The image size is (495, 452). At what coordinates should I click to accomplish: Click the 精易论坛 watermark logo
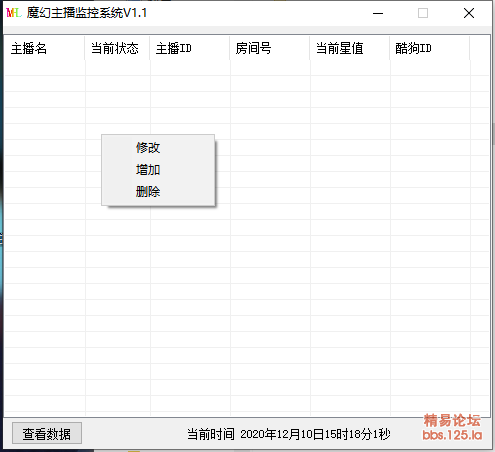click(452, 421)
